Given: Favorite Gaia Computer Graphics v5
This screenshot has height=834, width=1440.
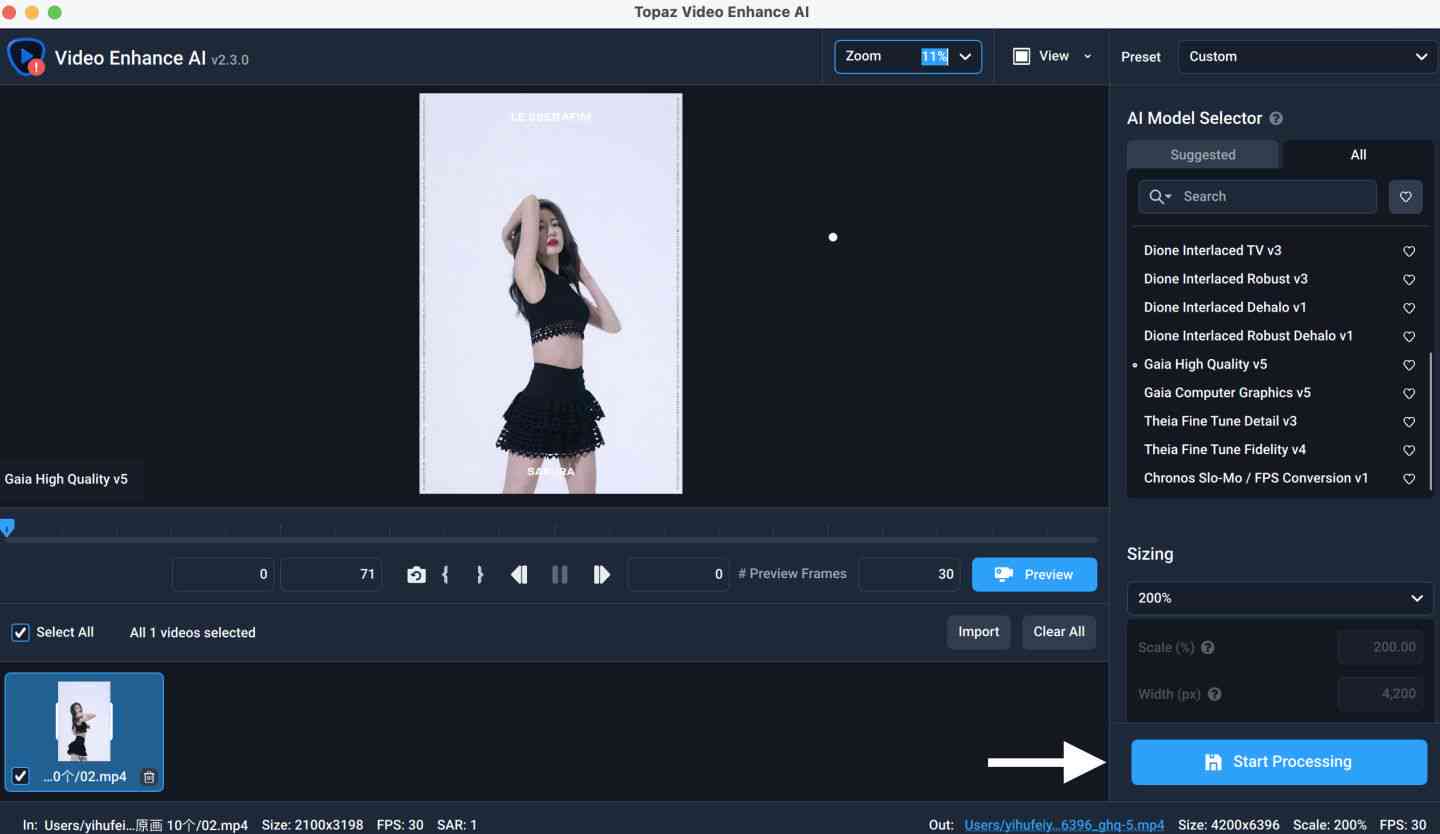Looking at the screenshot, I should point(1409,393).
